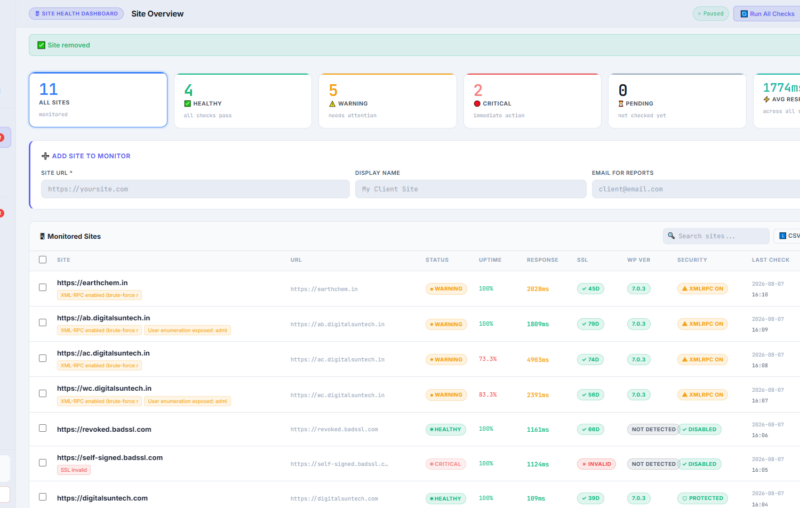
Task: Click the Run All Checks button
Action: tap(767, 14)
